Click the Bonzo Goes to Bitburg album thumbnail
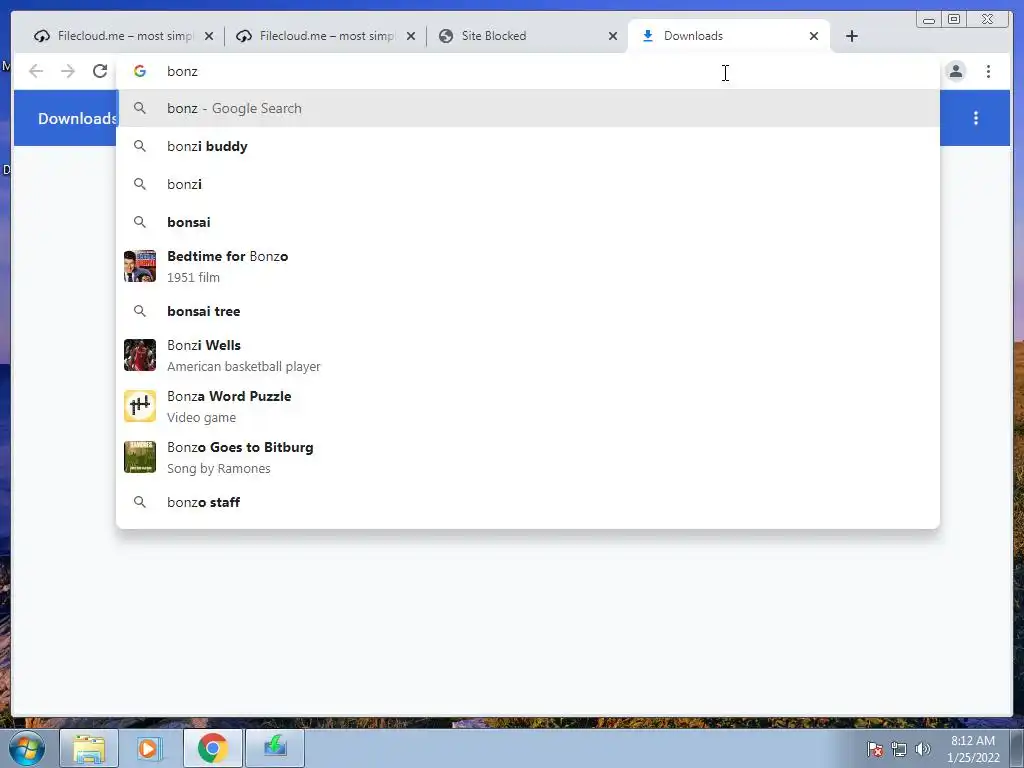 [140, 457]
